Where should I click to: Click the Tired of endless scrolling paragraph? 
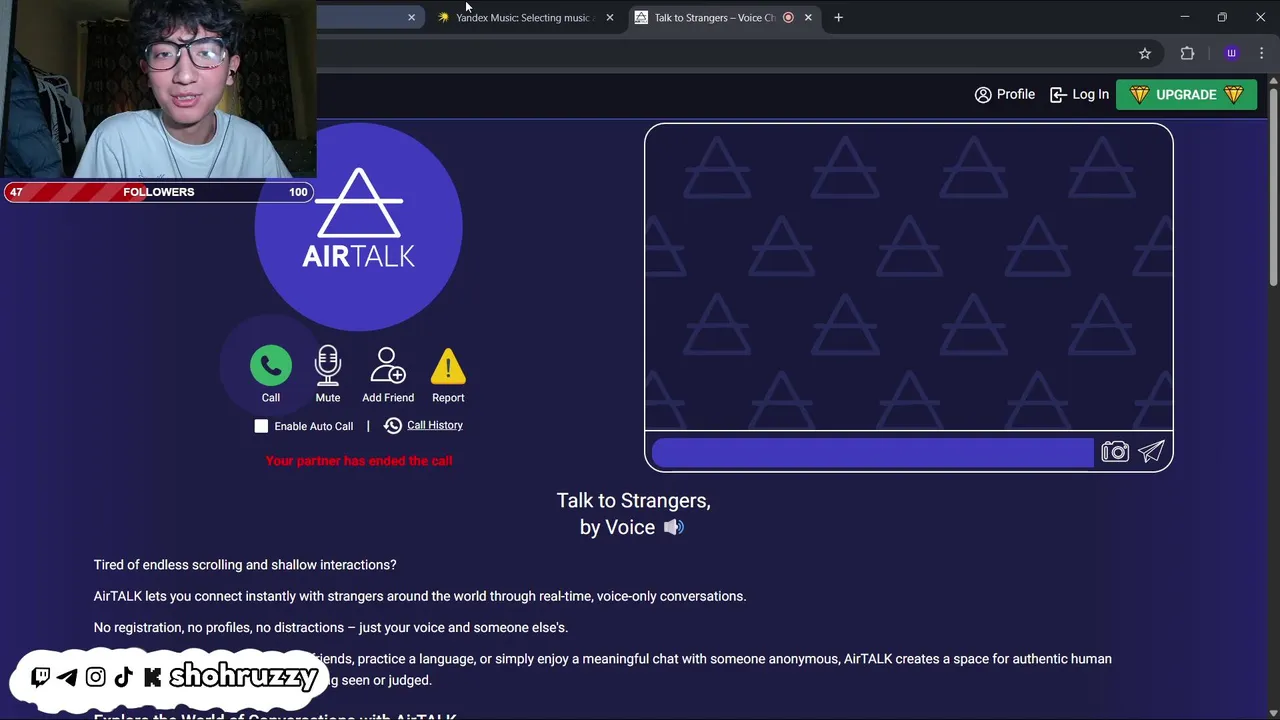click(245, 565)
